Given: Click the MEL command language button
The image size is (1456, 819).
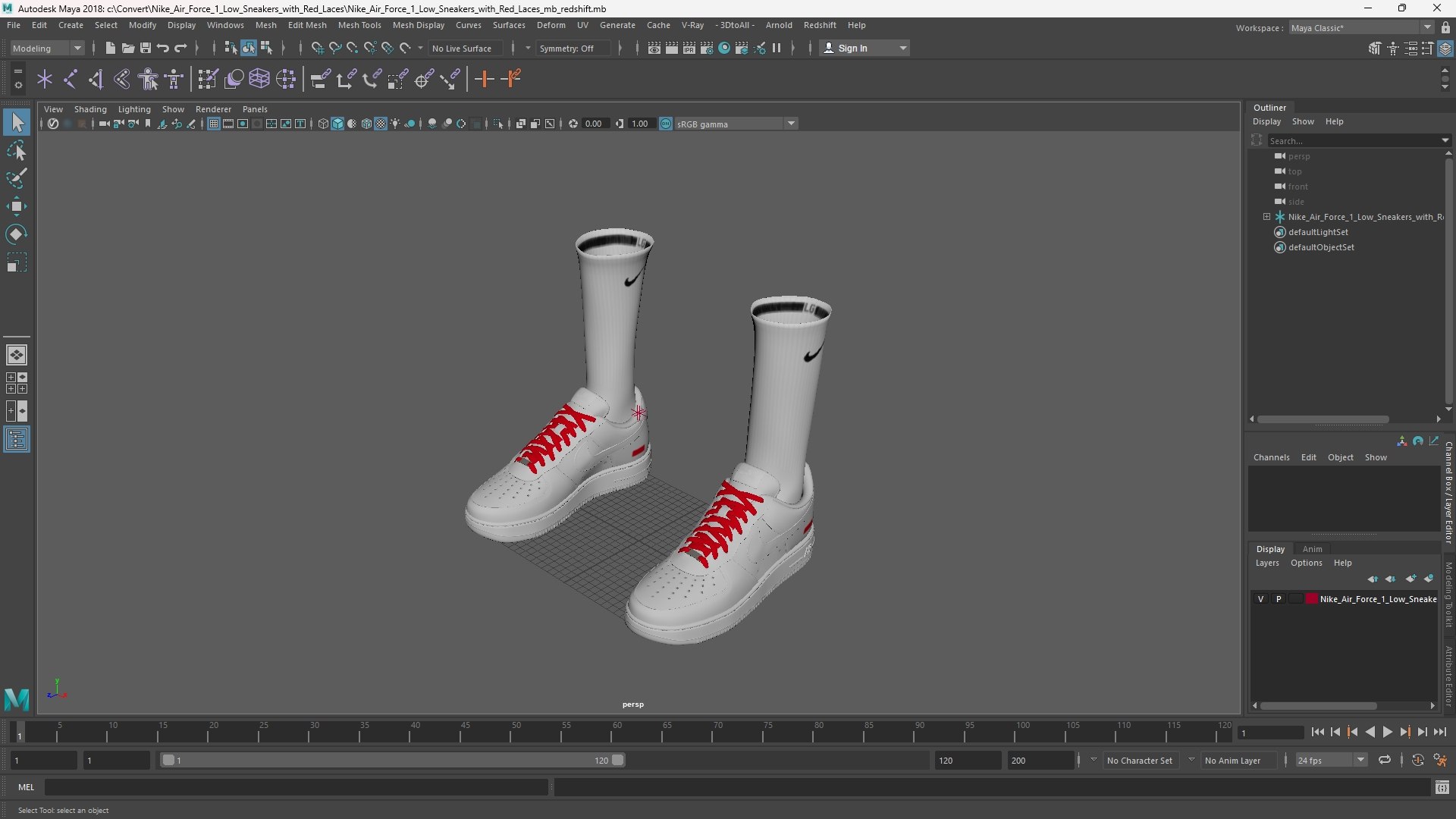Looking at the screenshot, I should 27,788.
